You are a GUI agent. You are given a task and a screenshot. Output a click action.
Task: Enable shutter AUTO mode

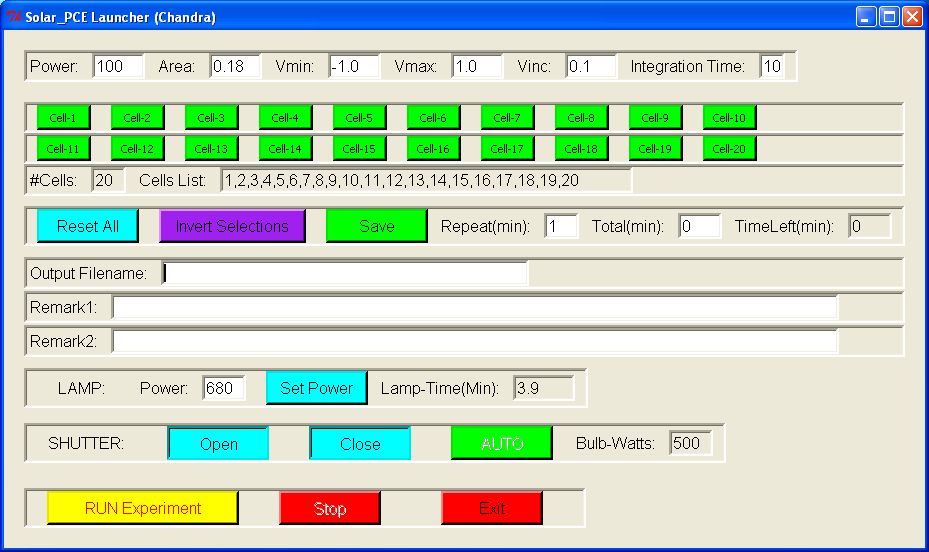click(x=502, y=444)
